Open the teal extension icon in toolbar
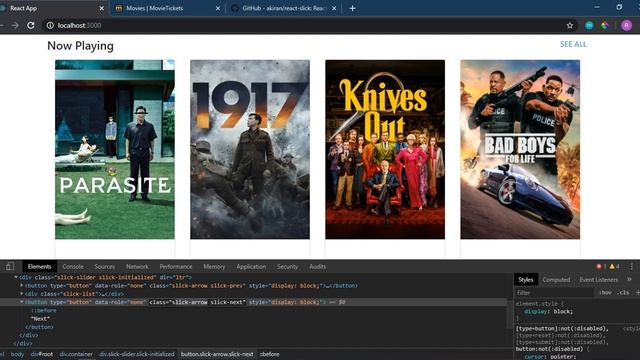640x360 pixels. 589,25
